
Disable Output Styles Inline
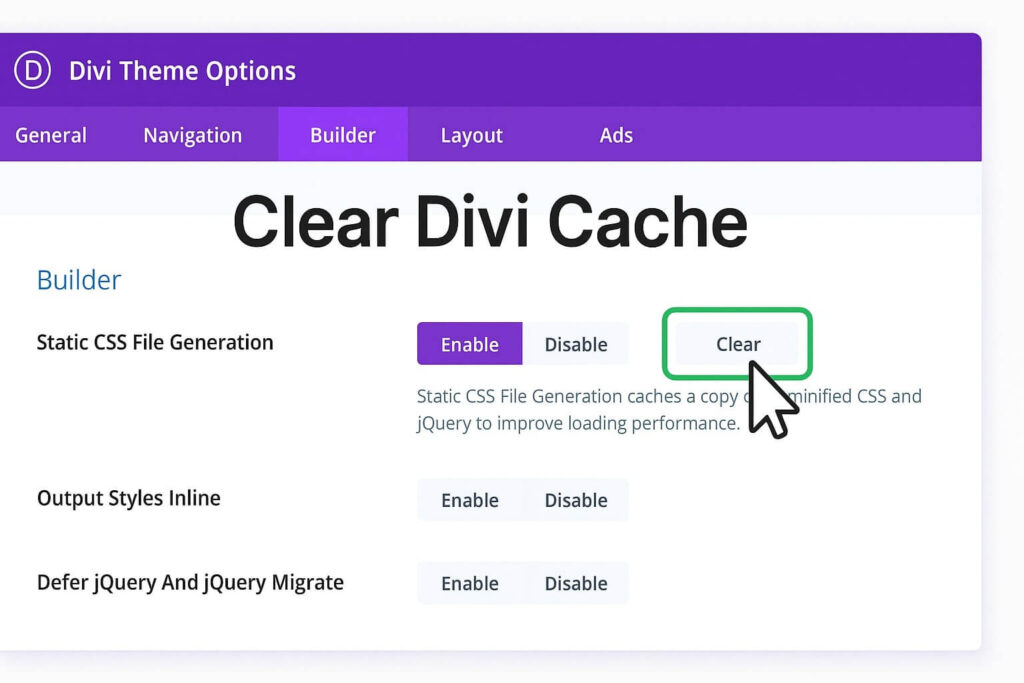577,500
